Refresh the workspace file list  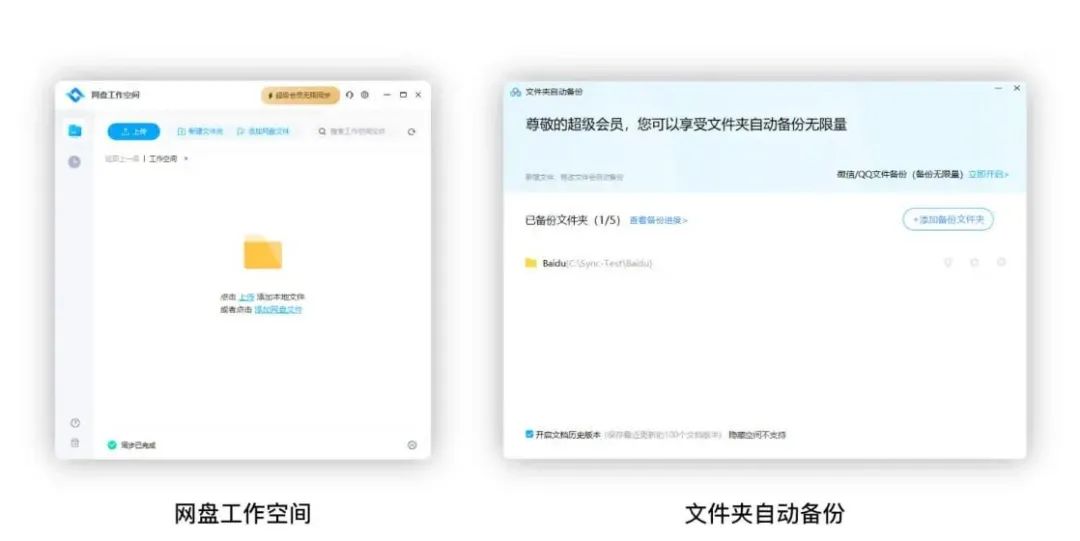[x=411, y=132]
